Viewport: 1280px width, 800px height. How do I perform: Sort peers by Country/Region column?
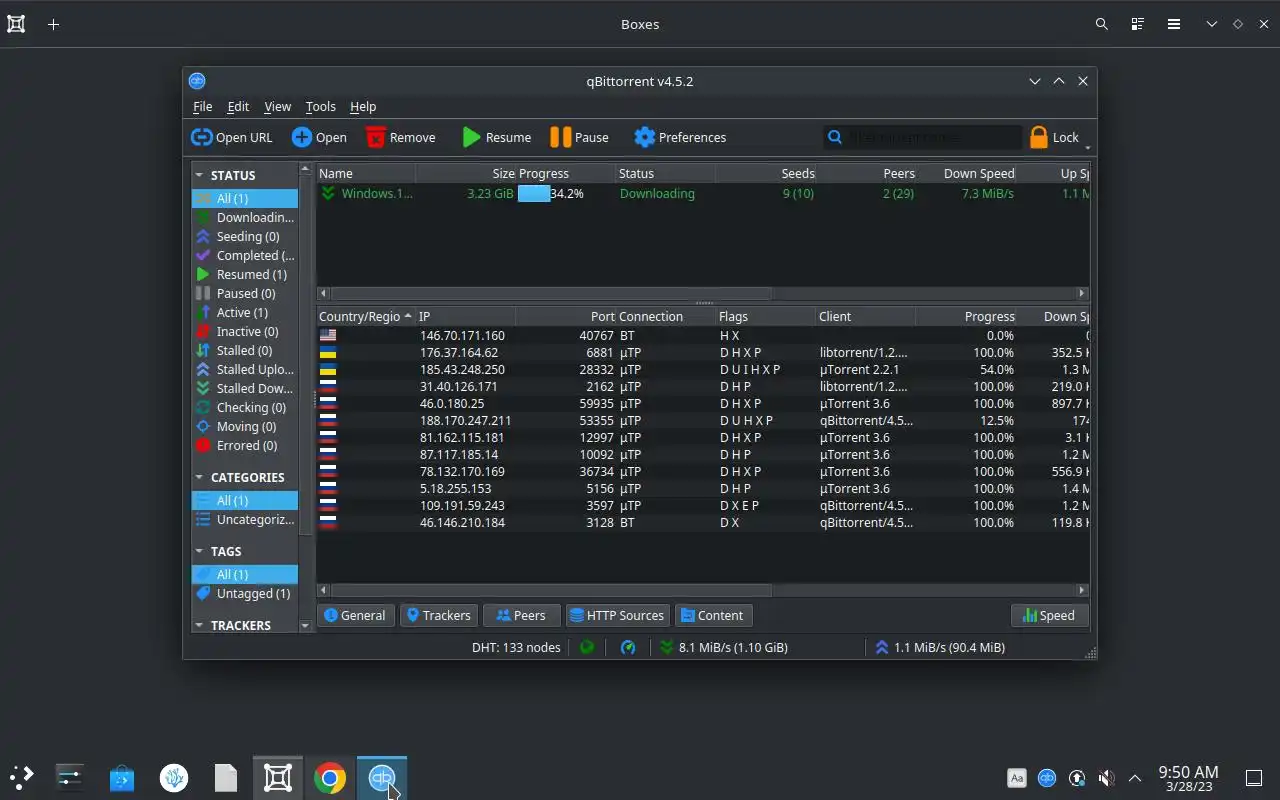point(366,316)
